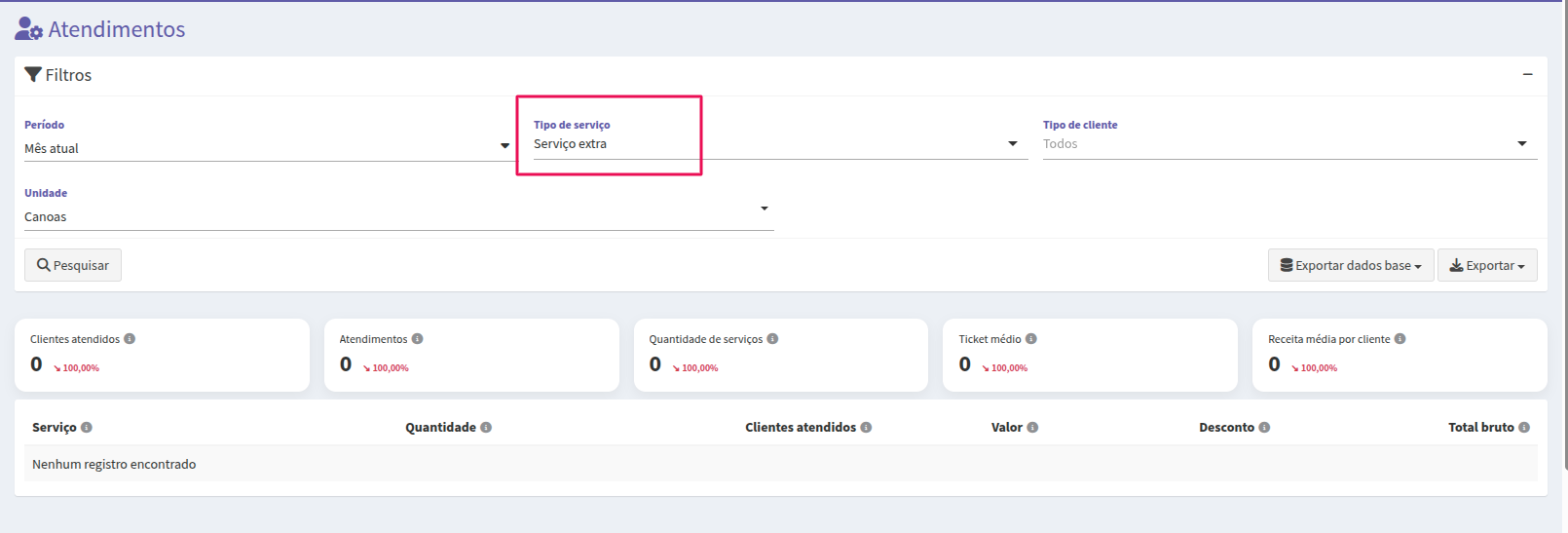Click the Clientes atendidos table column header

tap(801, 428)
